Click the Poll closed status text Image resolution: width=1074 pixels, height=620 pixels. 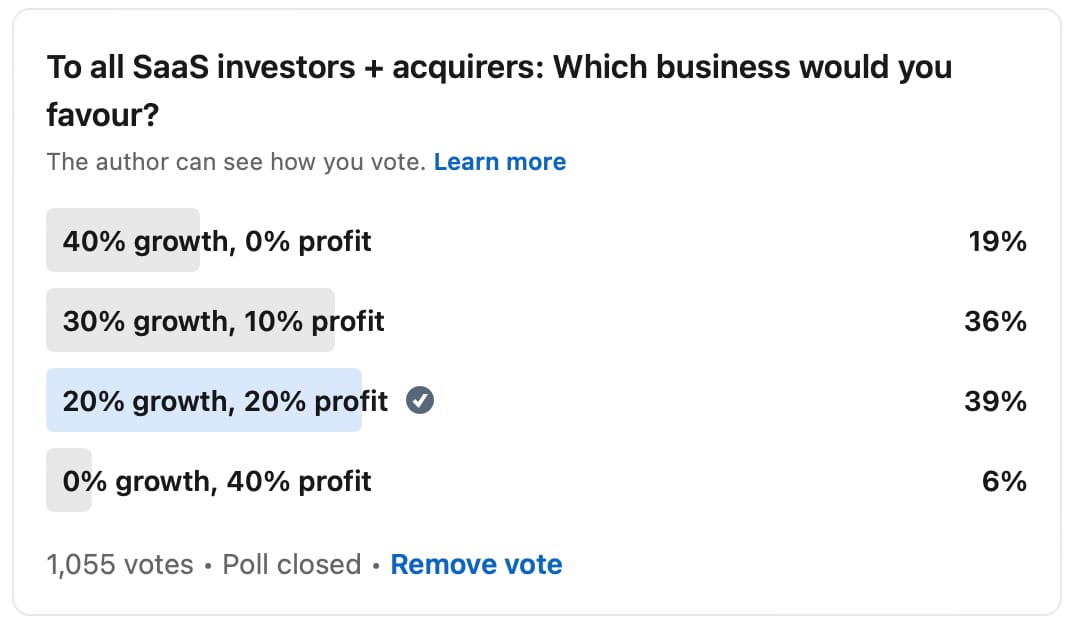[291, 564]
